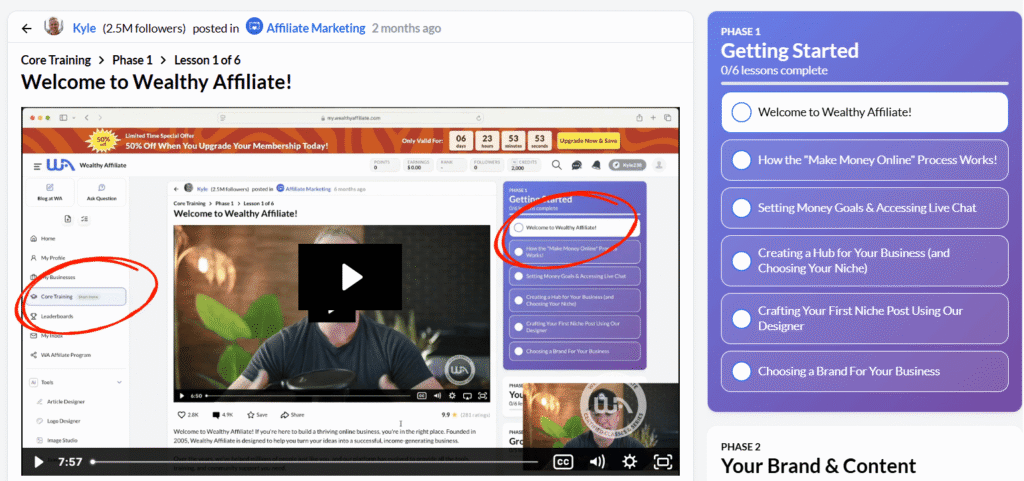Open video settings gear in player bar
This screenshot has height=481, width=1024.
(630, 462)
